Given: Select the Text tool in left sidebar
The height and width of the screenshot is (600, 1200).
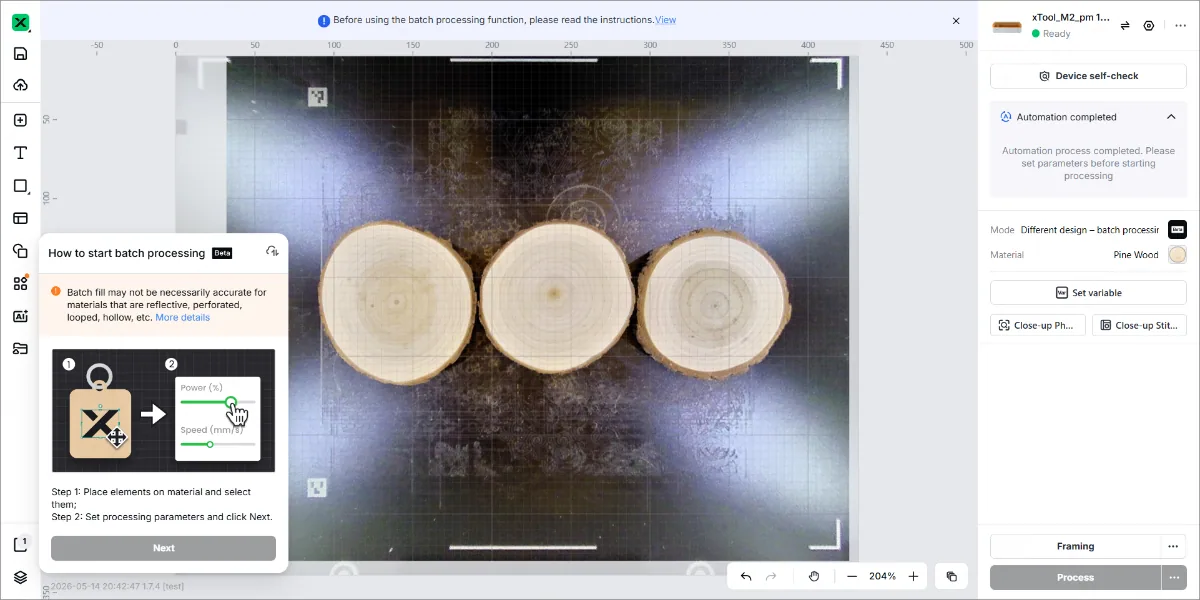Looking at the screenshot, I should pyautogui.click(x=20, y=153).
